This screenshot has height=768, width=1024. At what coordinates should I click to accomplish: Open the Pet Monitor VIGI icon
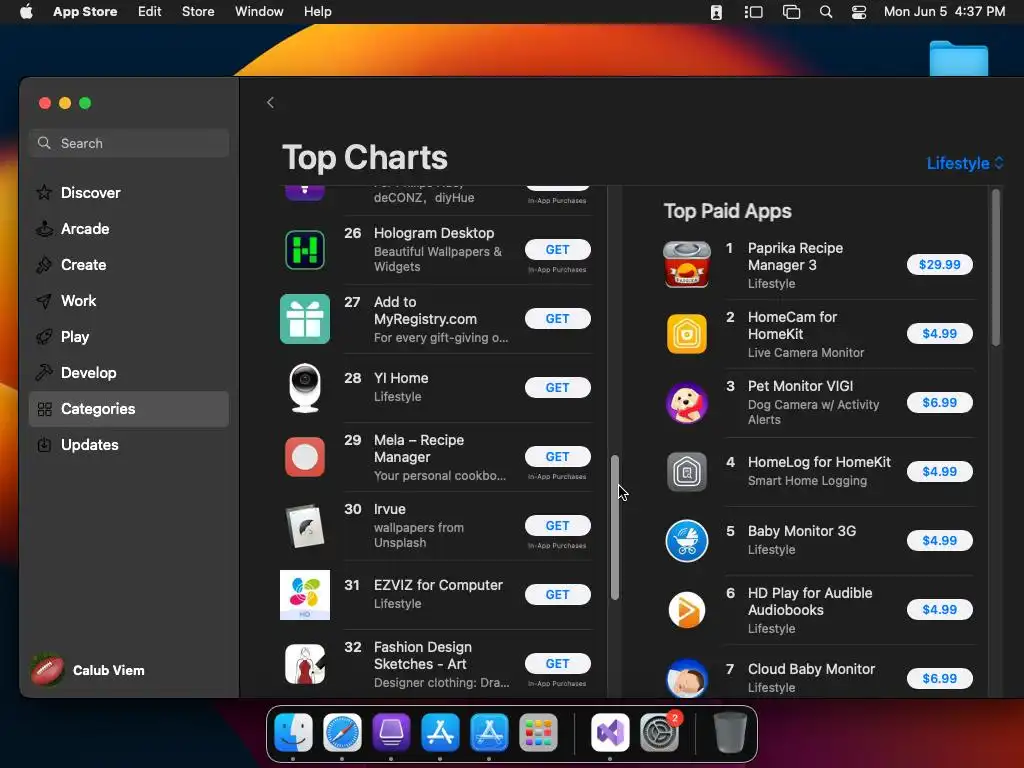pos(686,403)
